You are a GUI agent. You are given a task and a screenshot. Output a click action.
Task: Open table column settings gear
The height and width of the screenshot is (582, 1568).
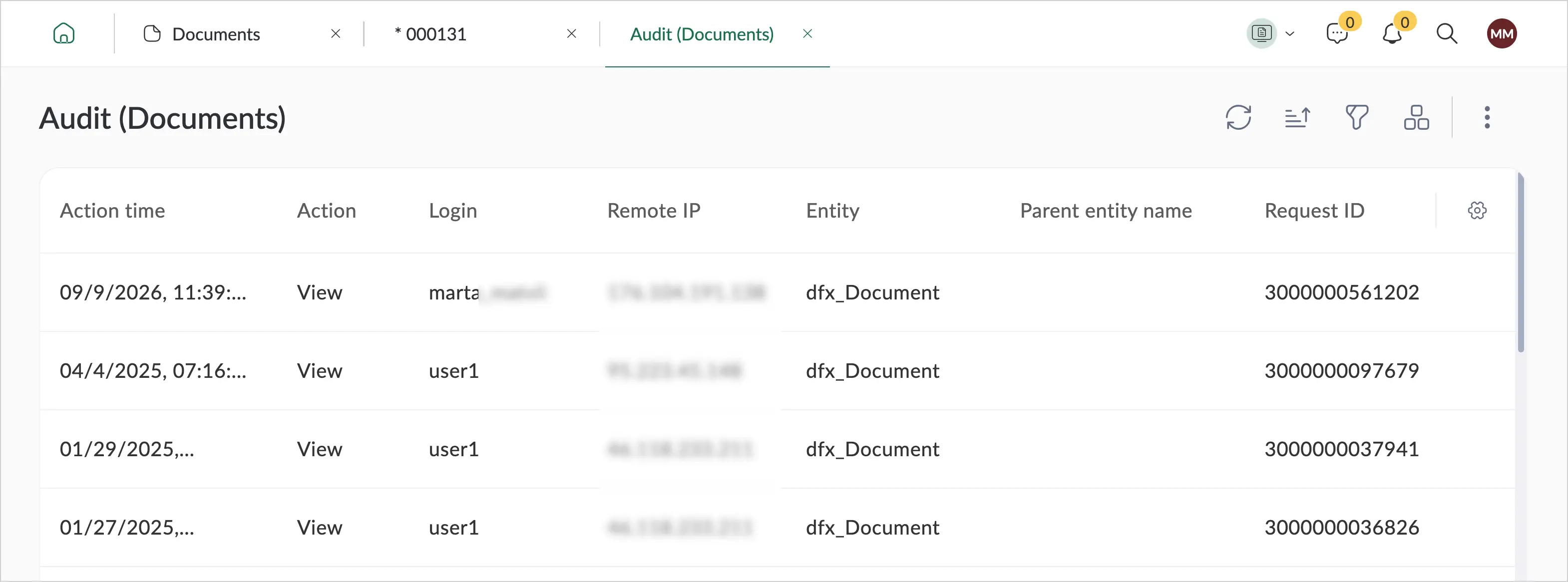1477,211
